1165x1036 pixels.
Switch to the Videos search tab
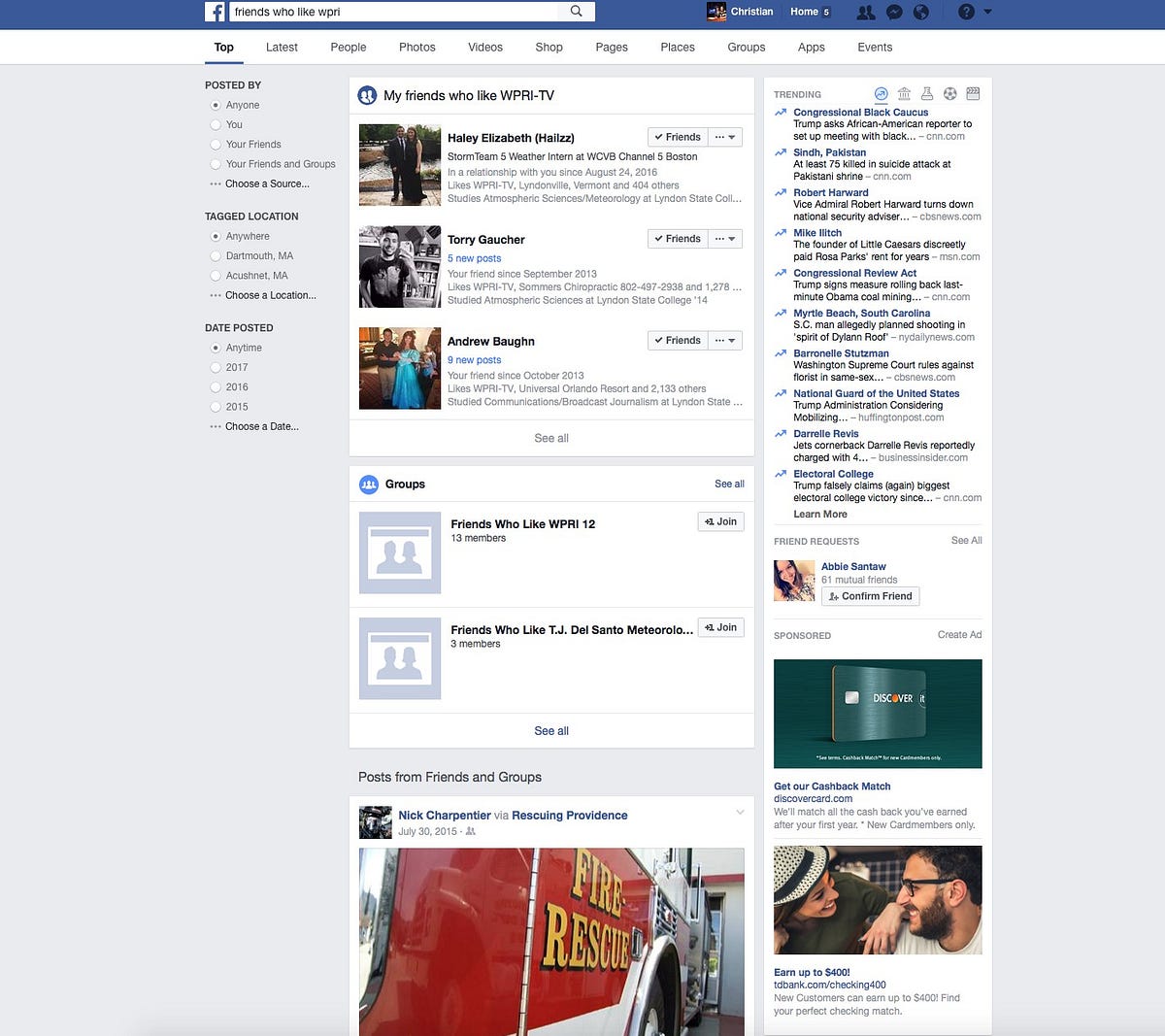[484, 47]
